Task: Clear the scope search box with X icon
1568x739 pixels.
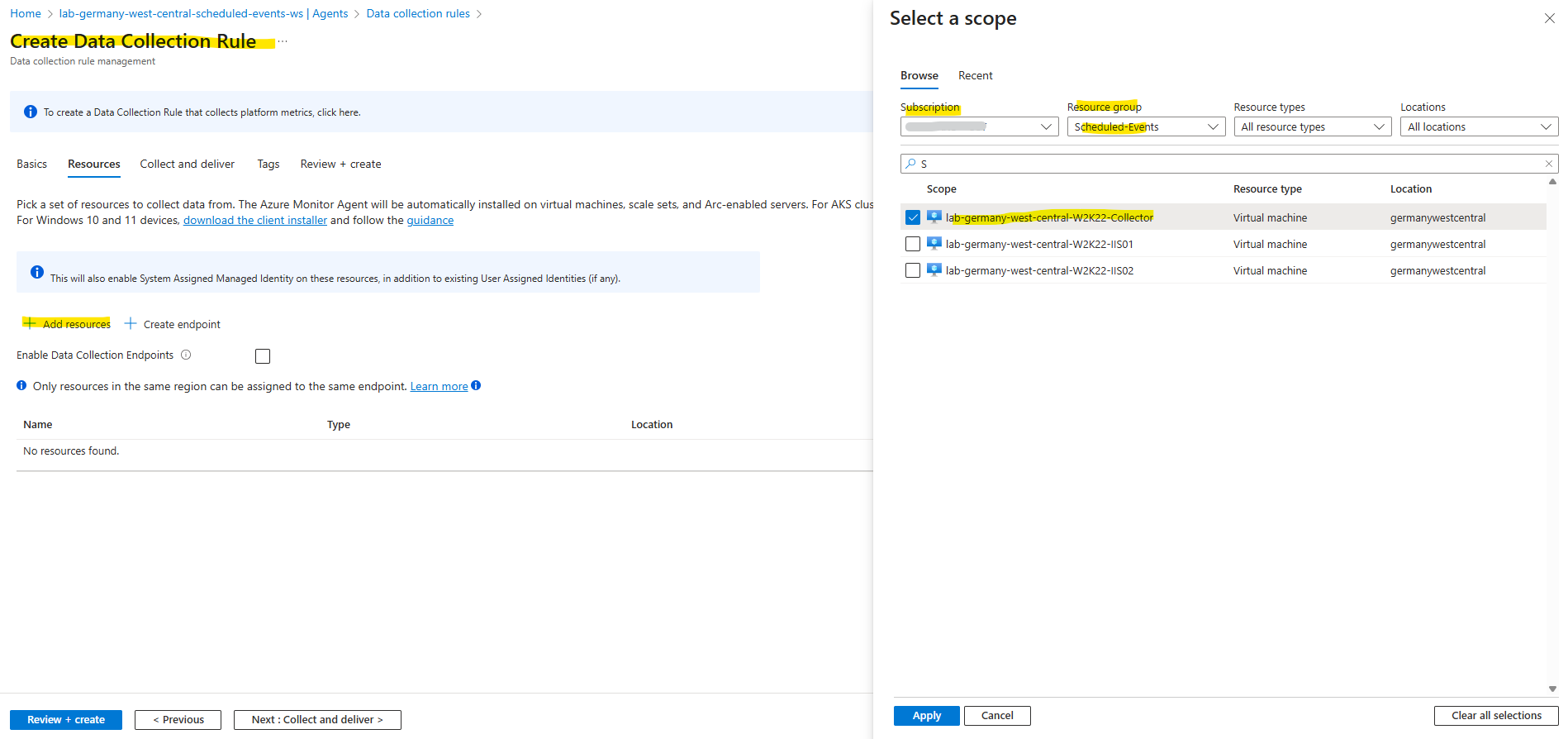Action: (x=1549, y=164)
